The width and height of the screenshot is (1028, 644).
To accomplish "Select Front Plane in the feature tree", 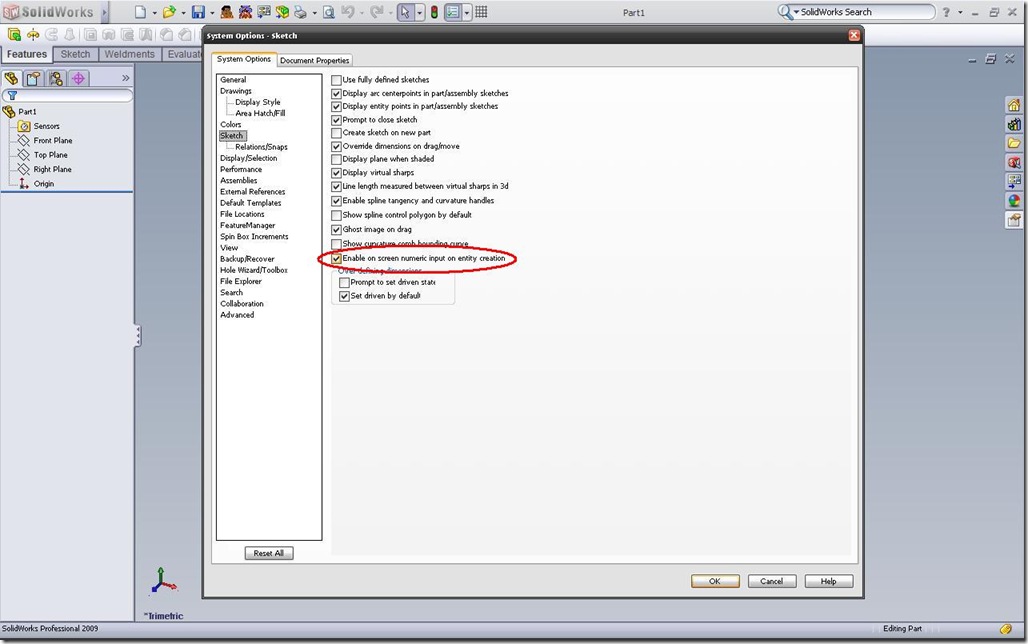I will (x=53, y=140).
